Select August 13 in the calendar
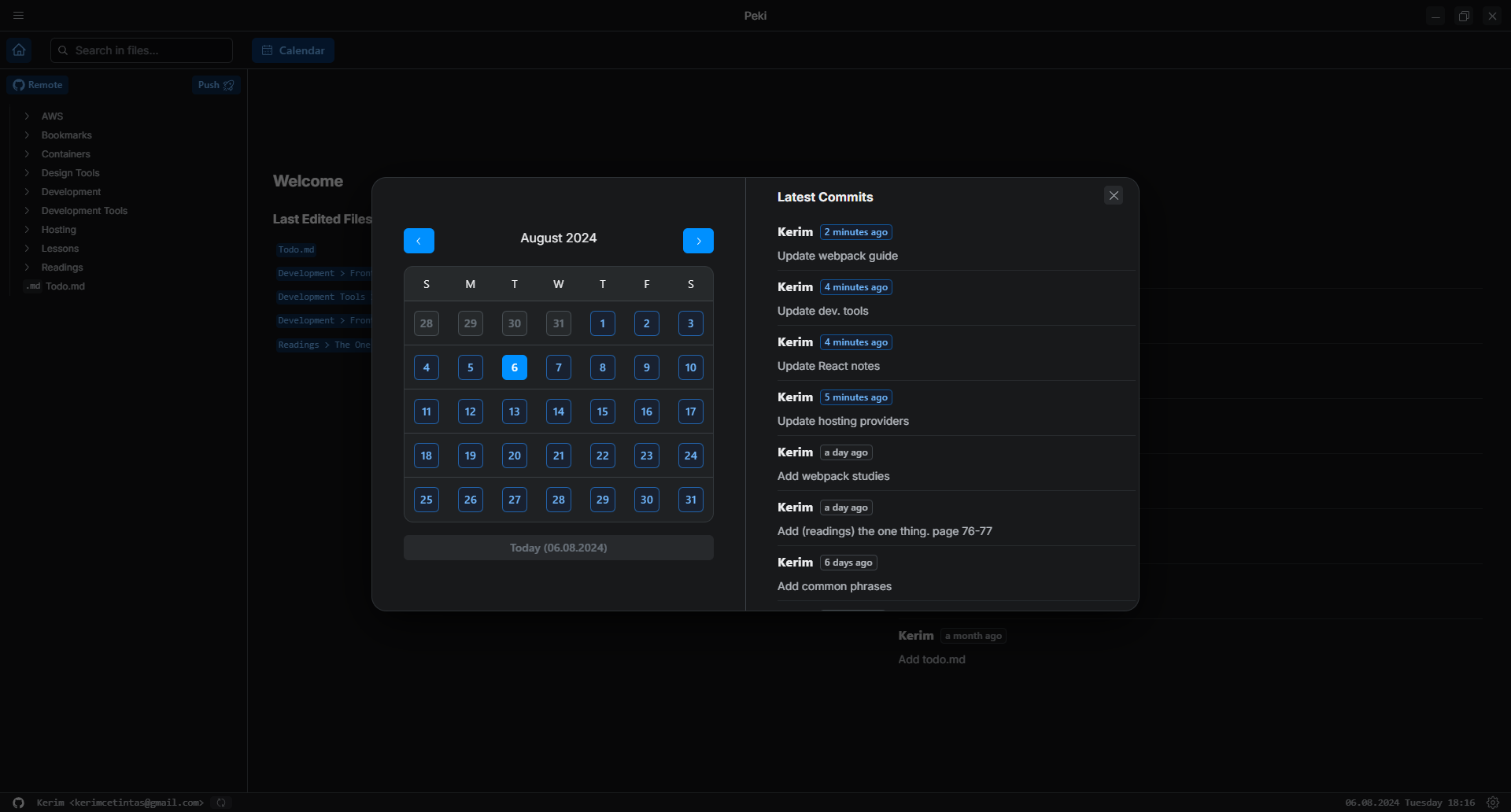 click(515, 412)
